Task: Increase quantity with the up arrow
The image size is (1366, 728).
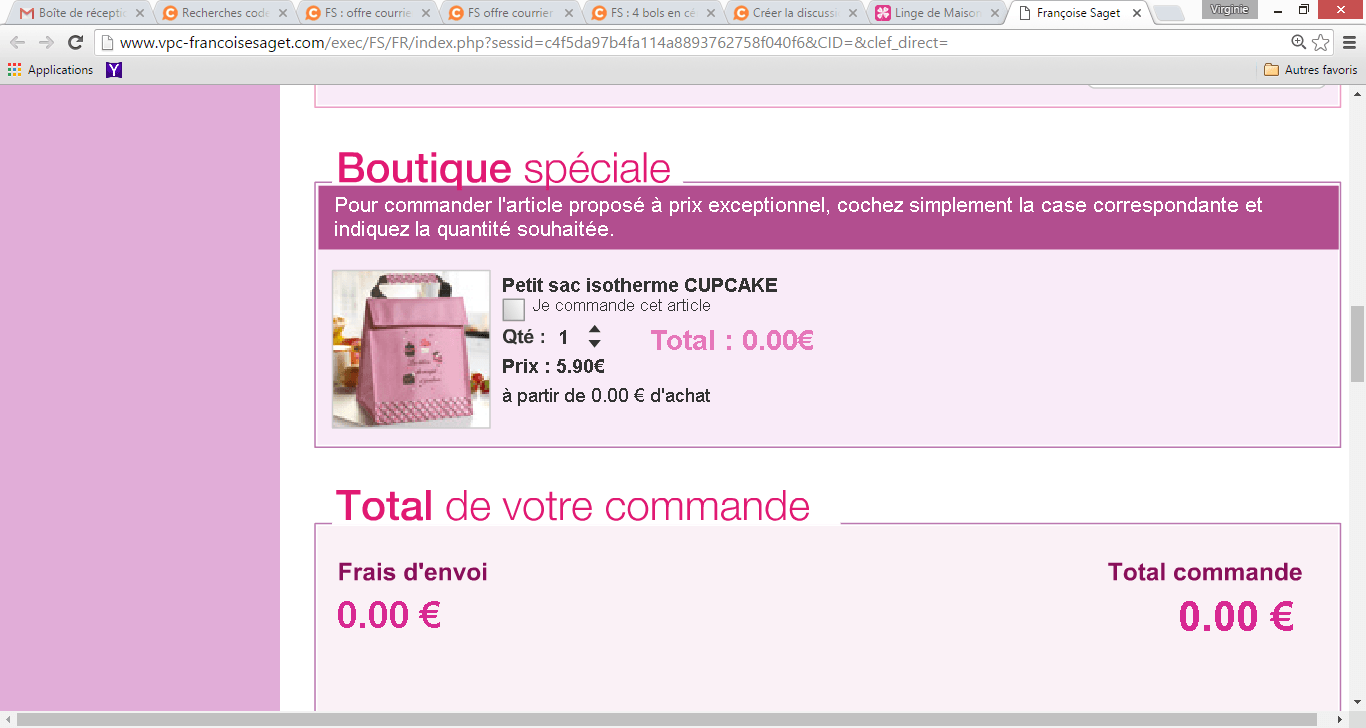Action: pos(594,329)
